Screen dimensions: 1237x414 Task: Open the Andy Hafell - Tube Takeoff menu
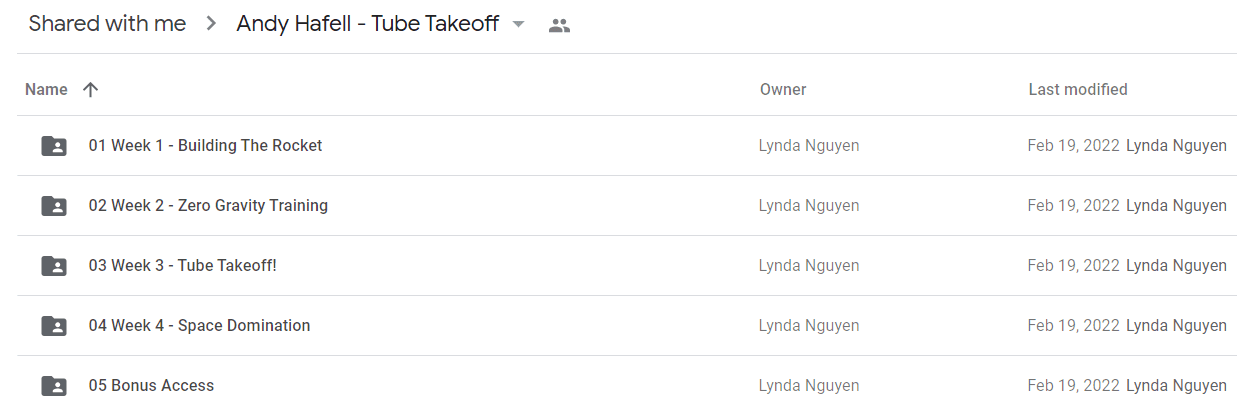(x=367, y=24)
